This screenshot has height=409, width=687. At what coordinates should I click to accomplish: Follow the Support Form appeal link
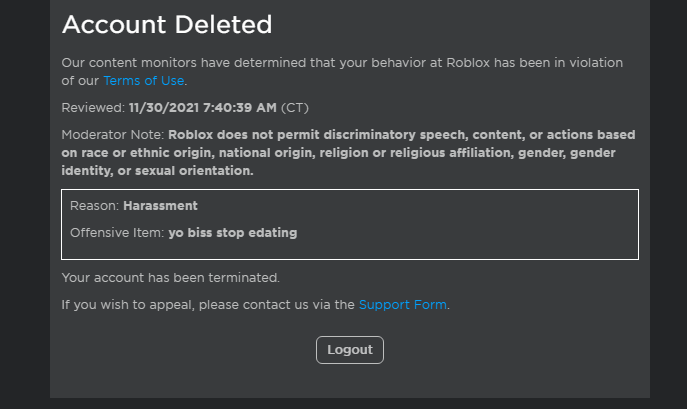(402, 305)
